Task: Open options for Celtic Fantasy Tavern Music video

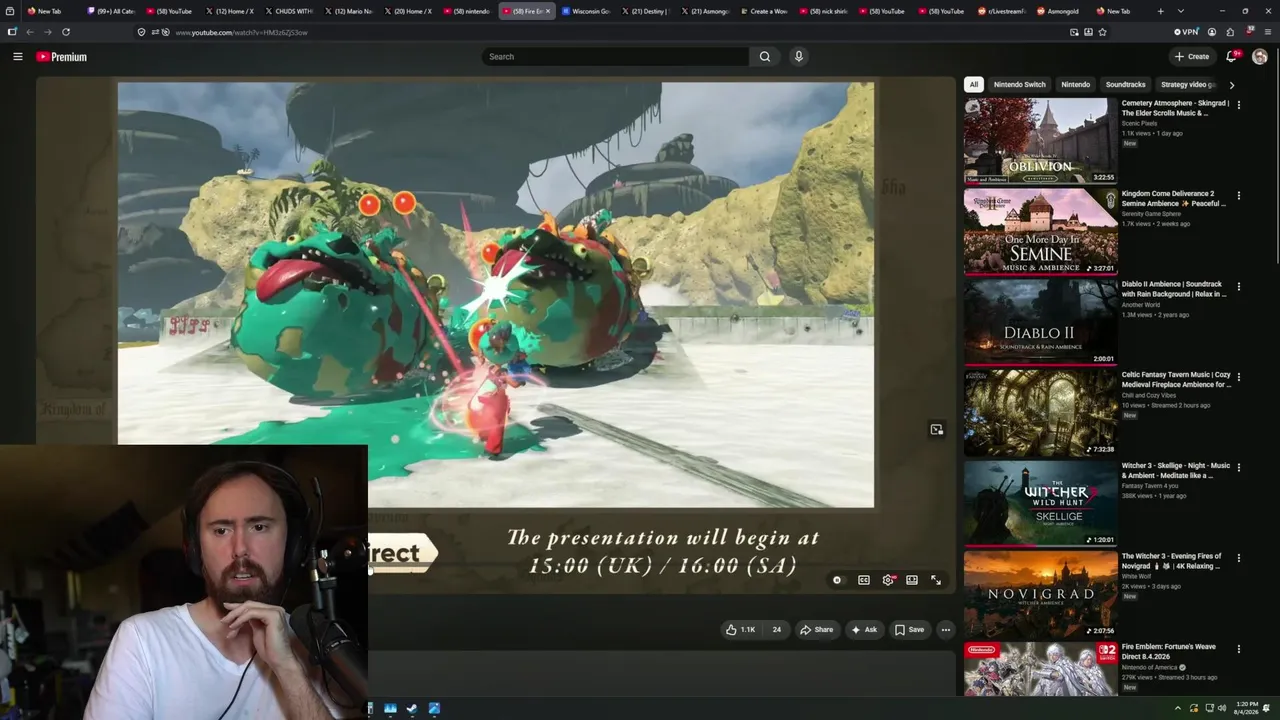Action: [1239, 377]
